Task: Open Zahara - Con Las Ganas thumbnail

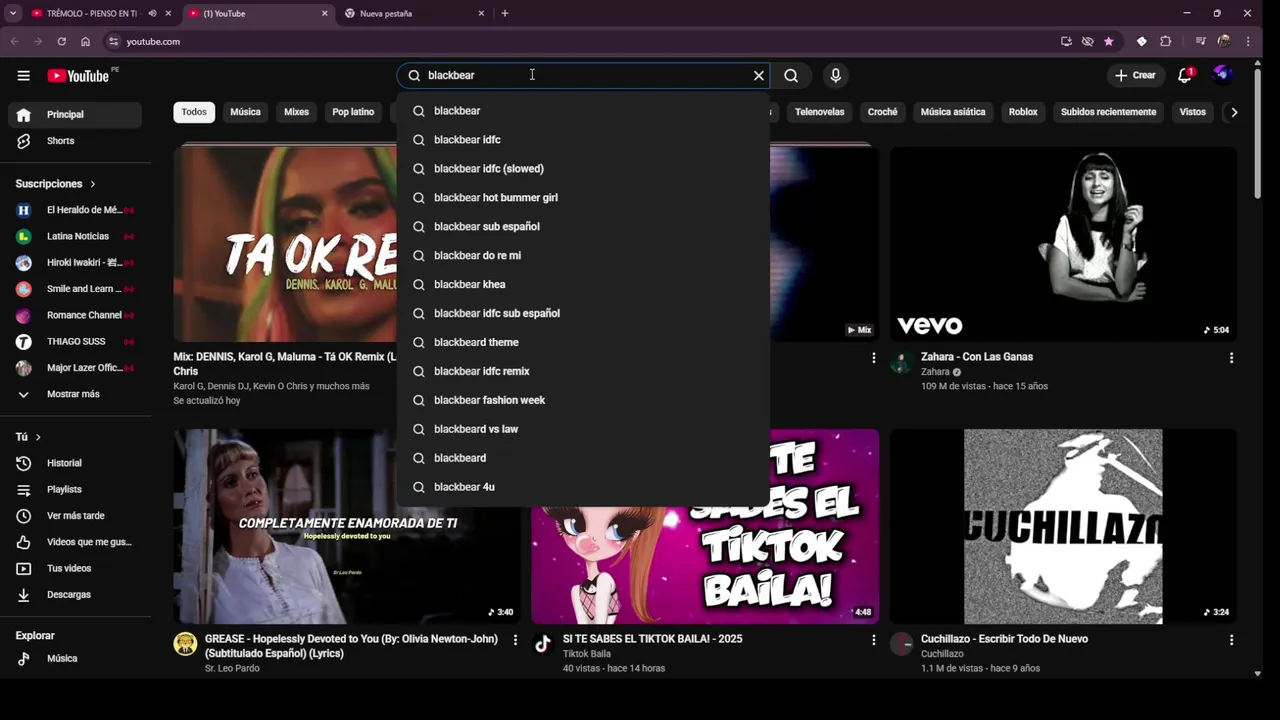Action: click(x=1063, y=244)
